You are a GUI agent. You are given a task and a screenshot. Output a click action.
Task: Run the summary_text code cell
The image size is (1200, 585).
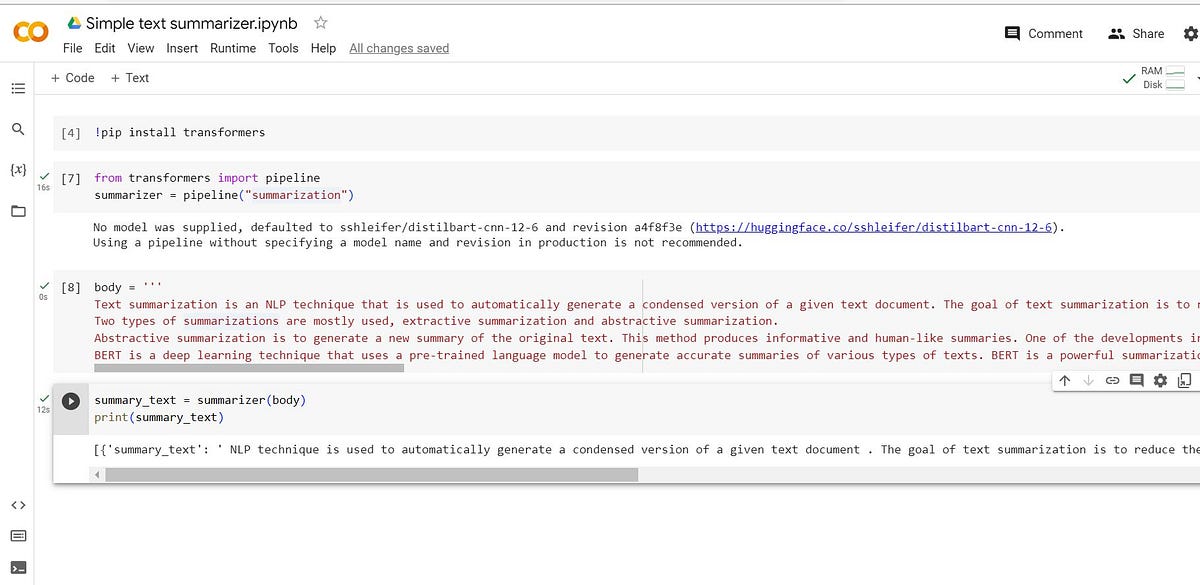70,402
